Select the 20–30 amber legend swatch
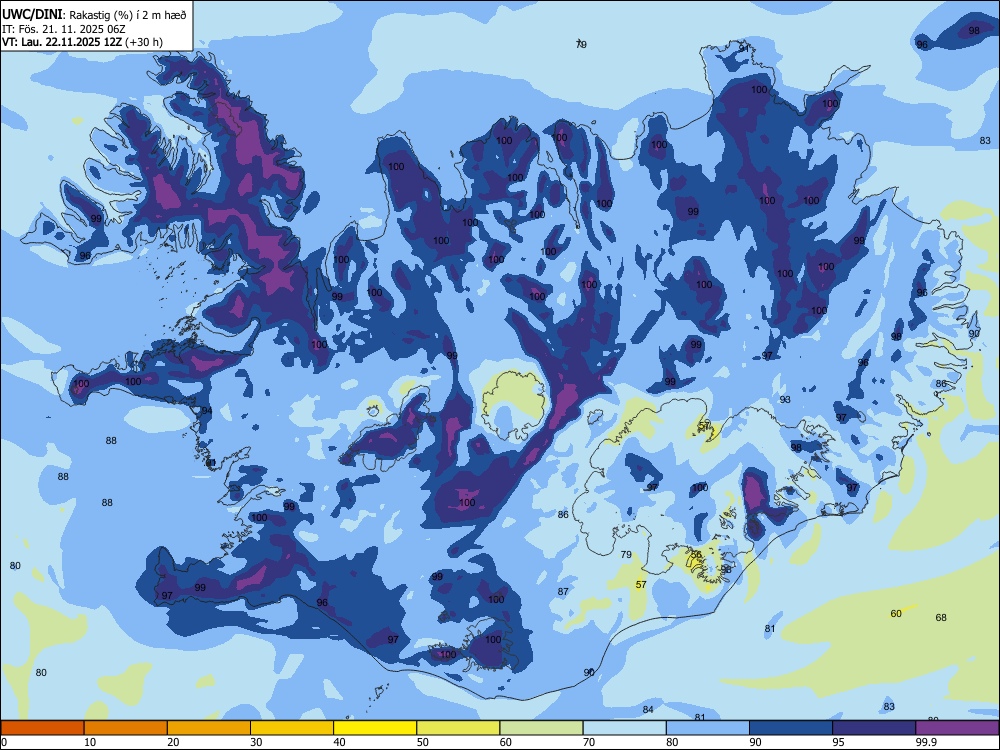This screenshot has width=1000, height=750. (209, 728)
